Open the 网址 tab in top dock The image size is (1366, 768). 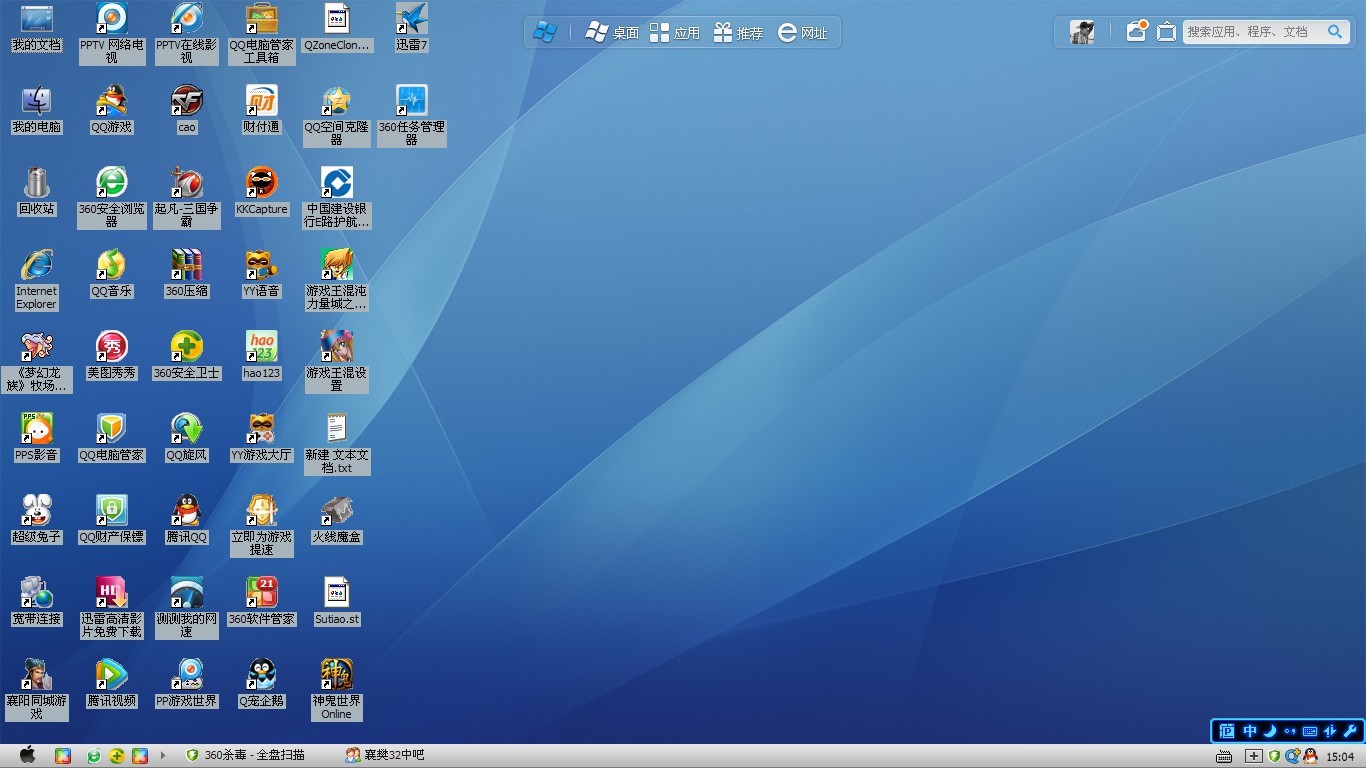coord(802,33)
